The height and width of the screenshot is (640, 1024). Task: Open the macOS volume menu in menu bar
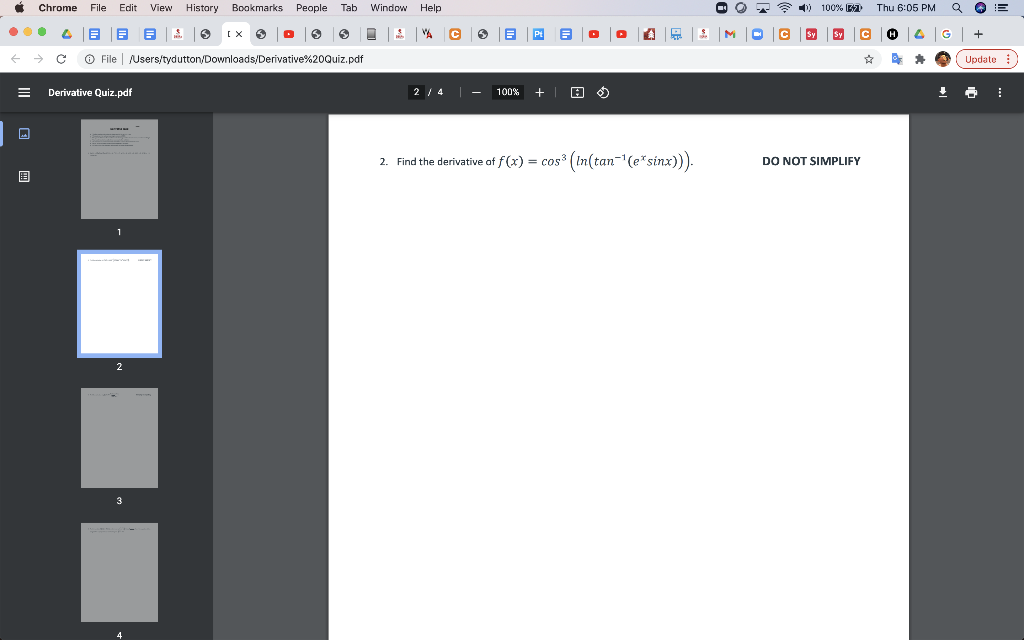tap(803, 8)
